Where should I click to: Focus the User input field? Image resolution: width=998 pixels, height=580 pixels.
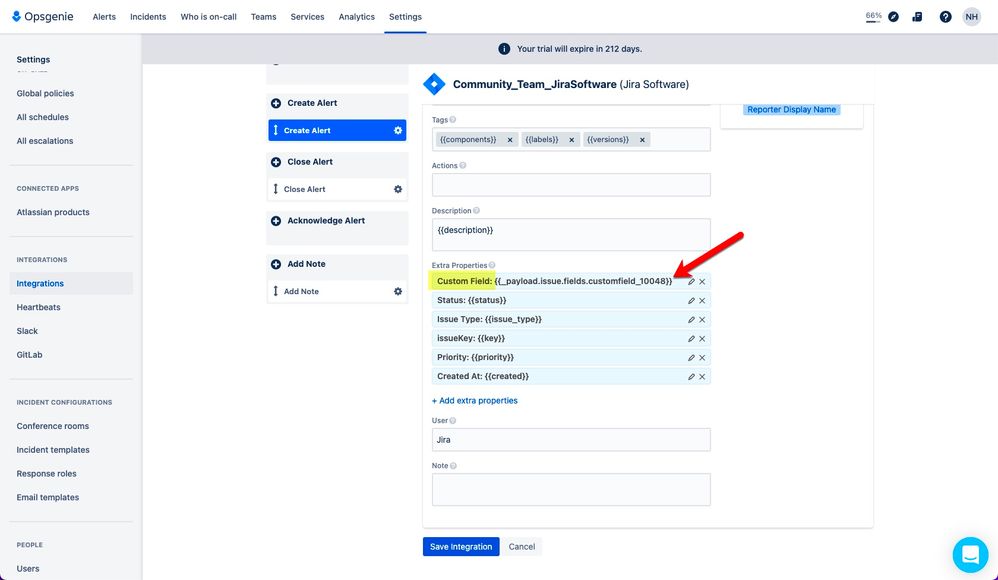(x=571, y=440)
